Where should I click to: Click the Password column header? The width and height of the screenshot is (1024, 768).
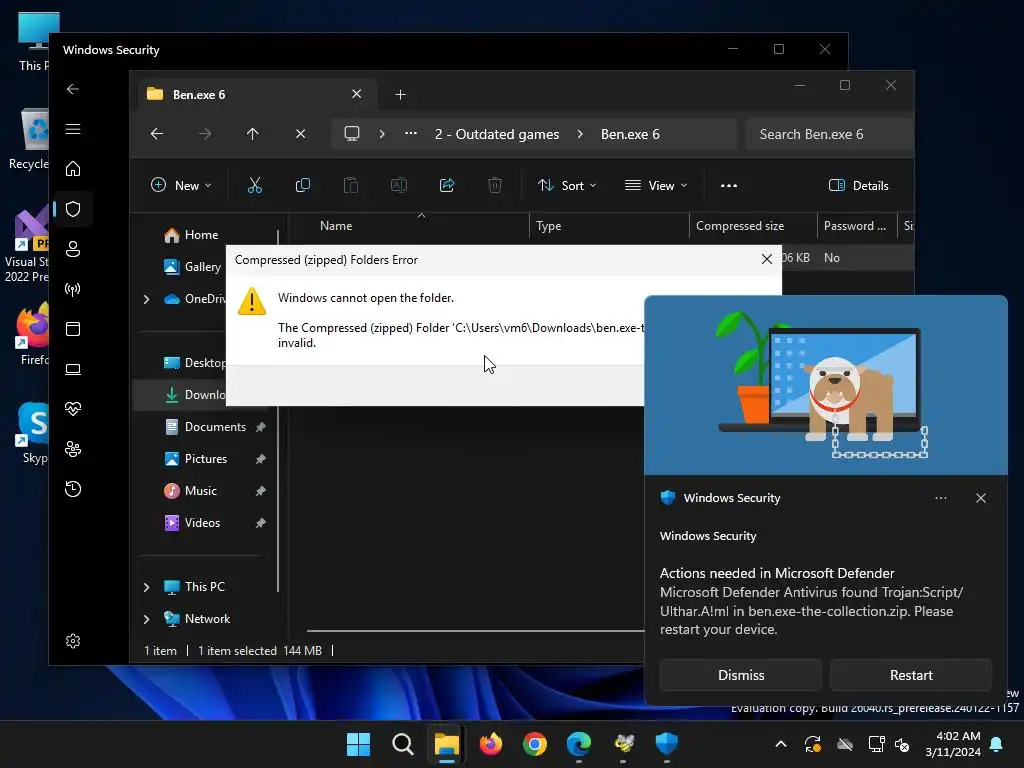point(857,226)
